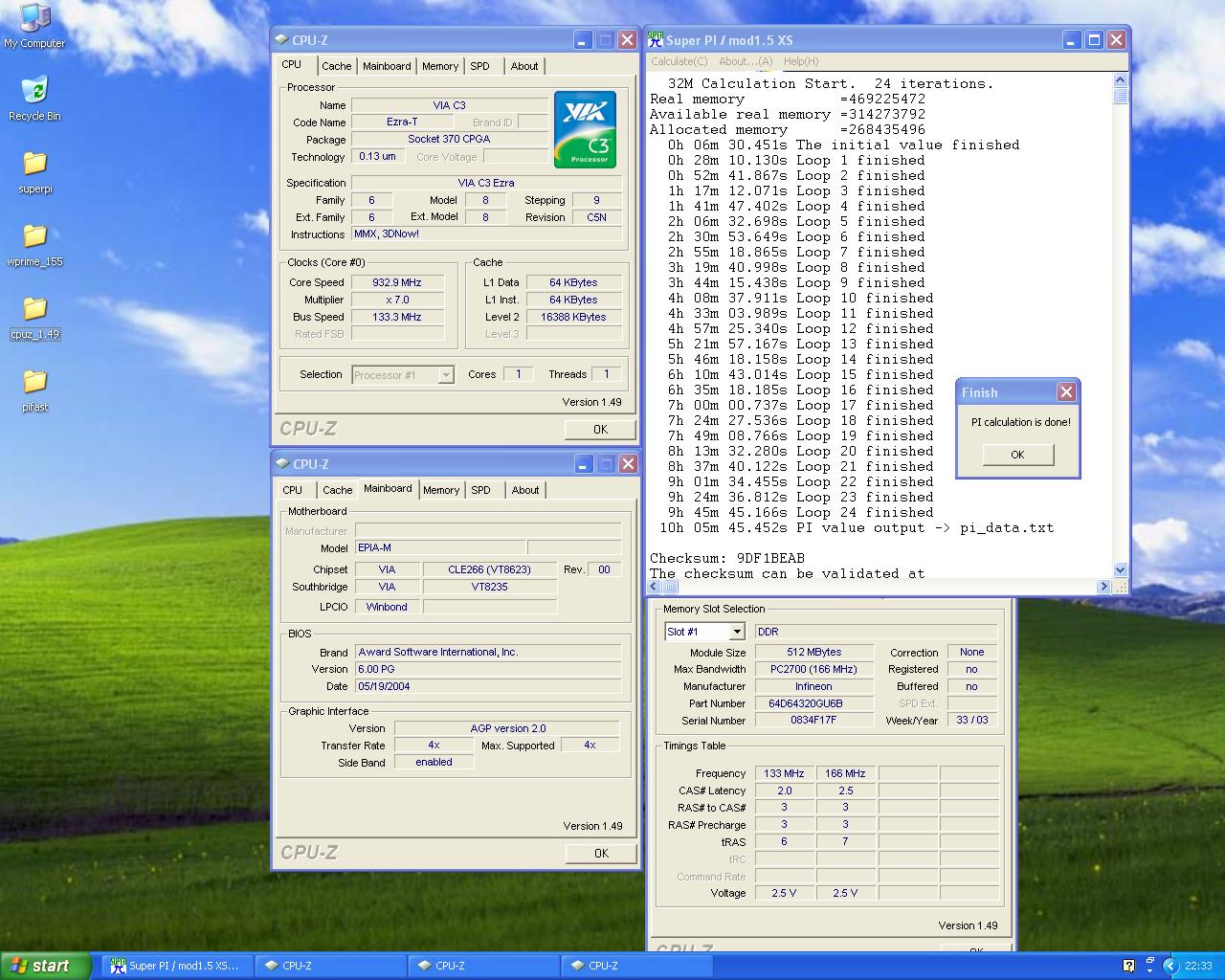Click Max Bandwidth PC2700 (166 MHz) value
Viewport: 1225px width, 980px height.
[813, 669]
